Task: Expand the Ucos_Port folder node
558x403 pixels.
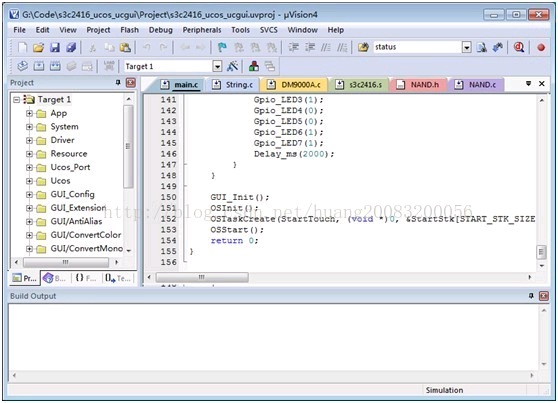Action: point(29,167)
